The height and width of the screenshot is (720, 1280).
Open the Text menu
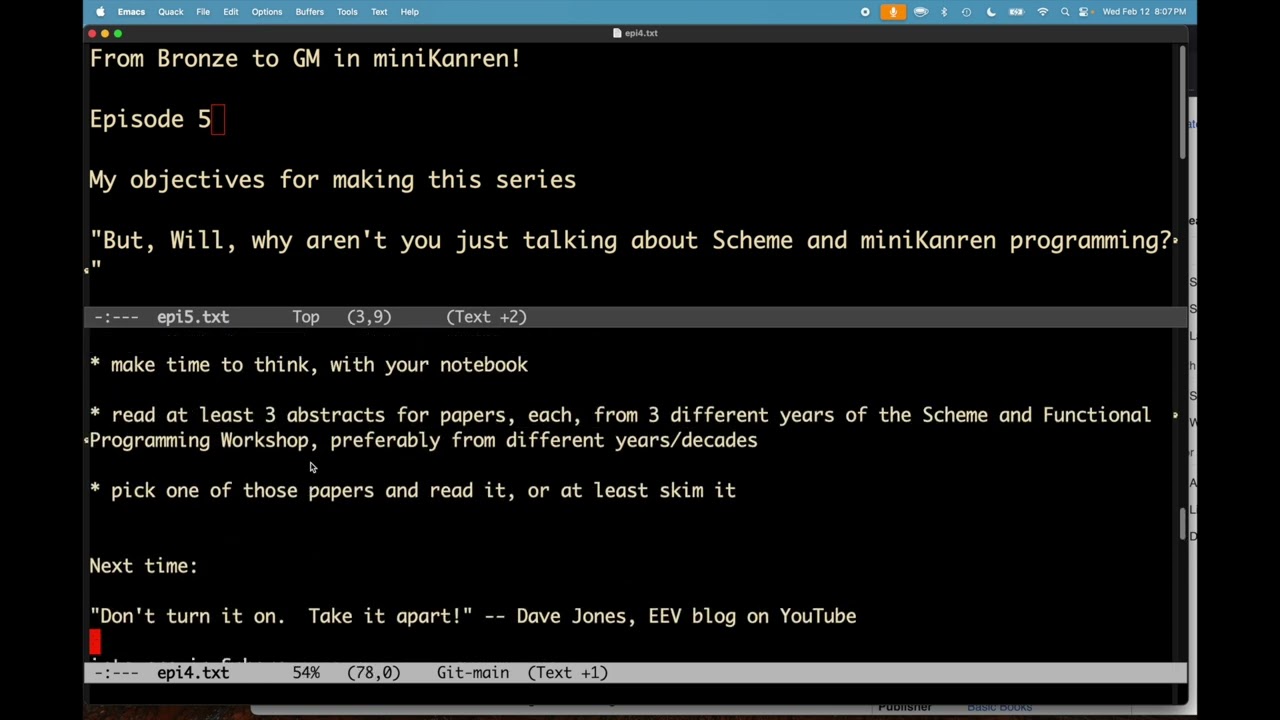point(379,12)
